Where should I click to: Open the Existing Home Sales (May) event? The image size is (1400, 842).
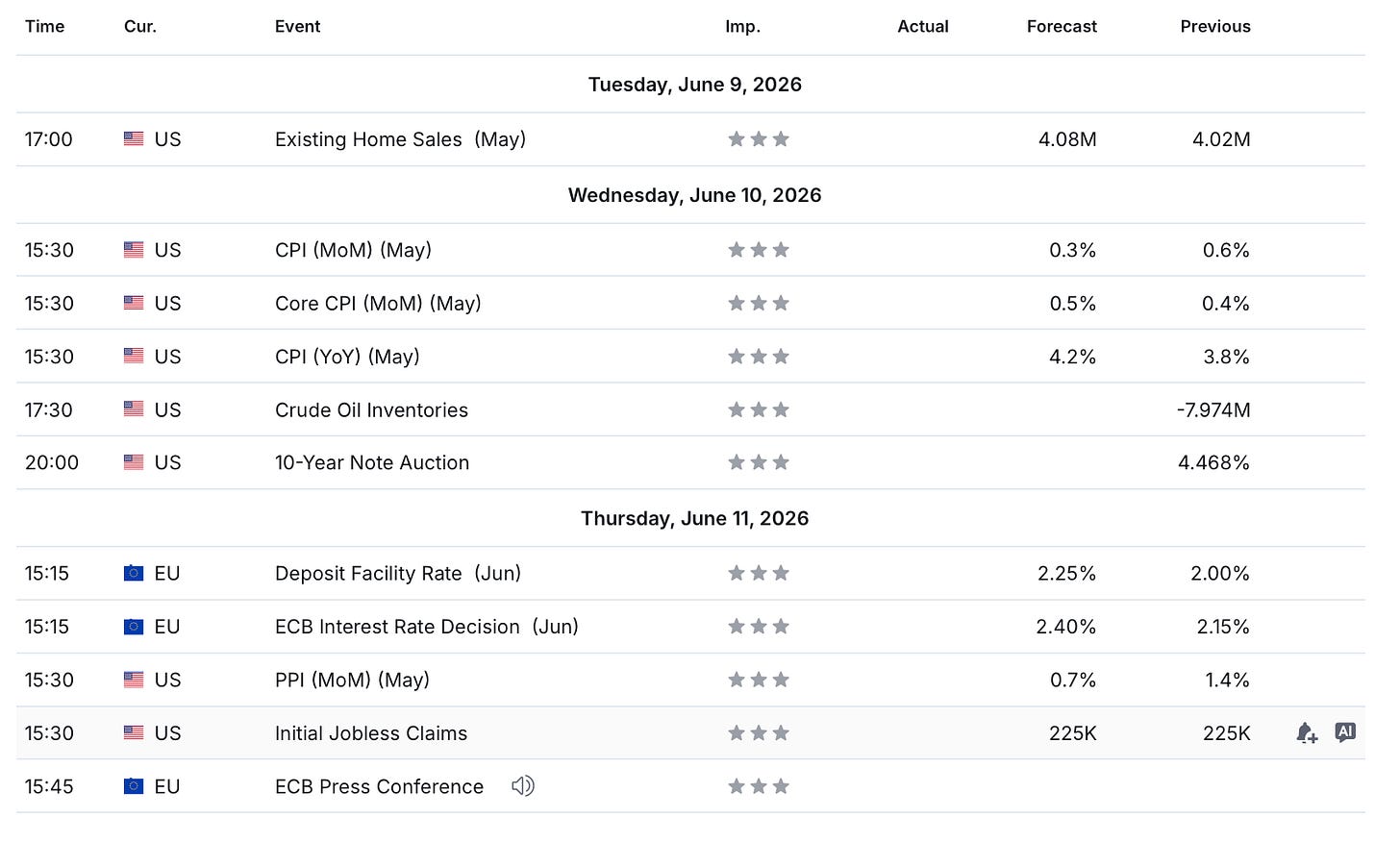pos(400,139)
